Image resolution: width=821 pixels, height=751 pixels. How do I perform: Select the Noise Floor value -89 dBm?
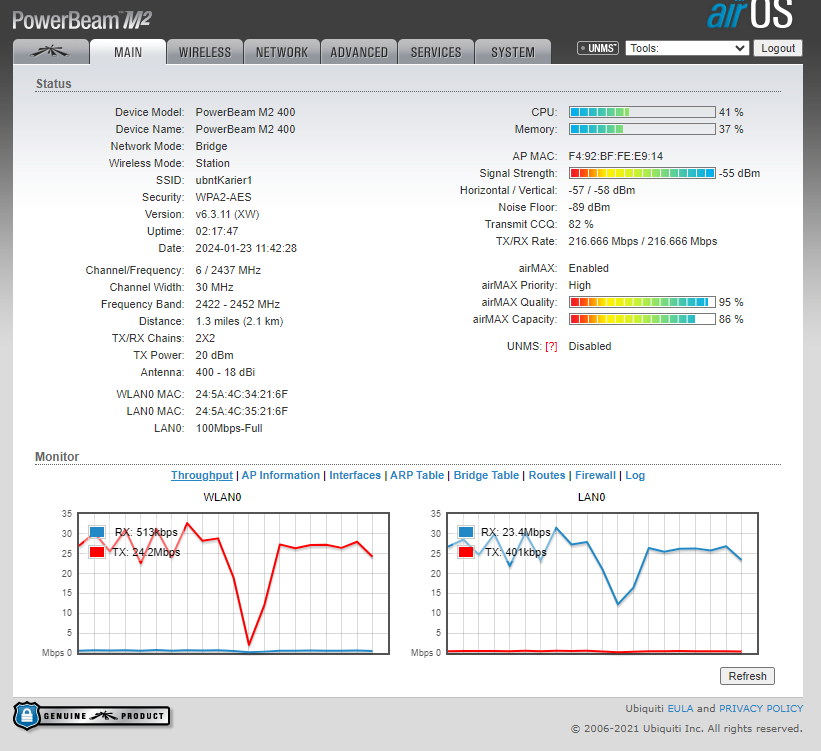[589, 207]
